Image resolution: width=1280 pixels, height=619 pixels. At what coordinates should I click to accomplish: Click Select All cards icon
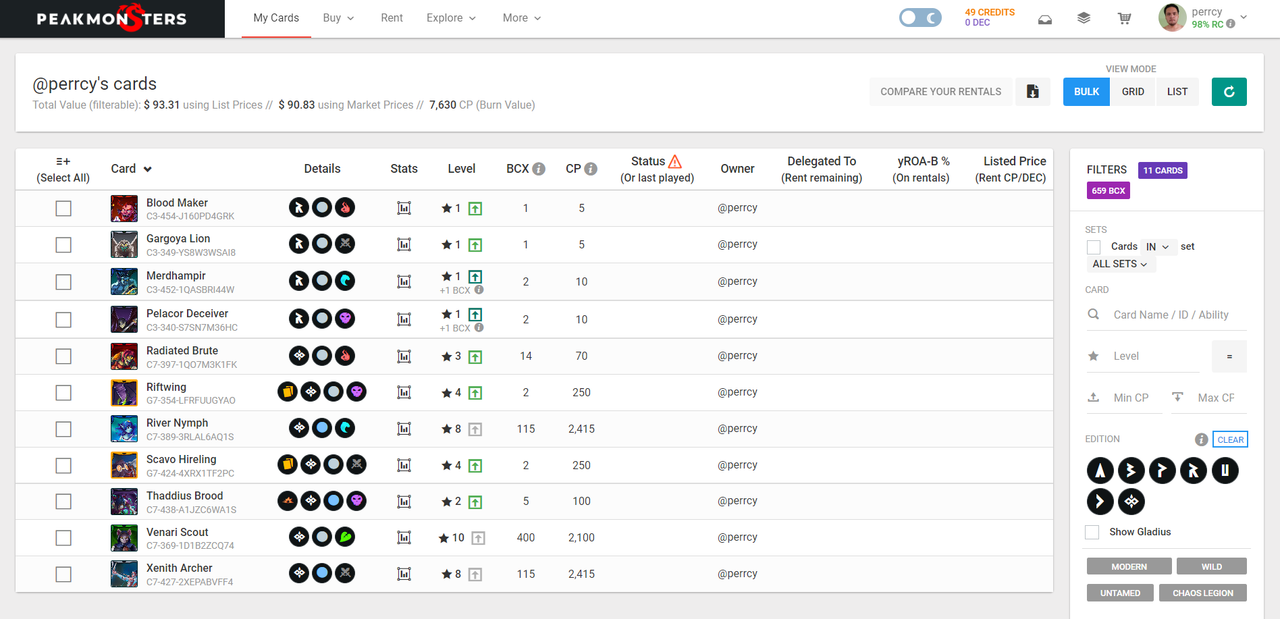[63, 161]
